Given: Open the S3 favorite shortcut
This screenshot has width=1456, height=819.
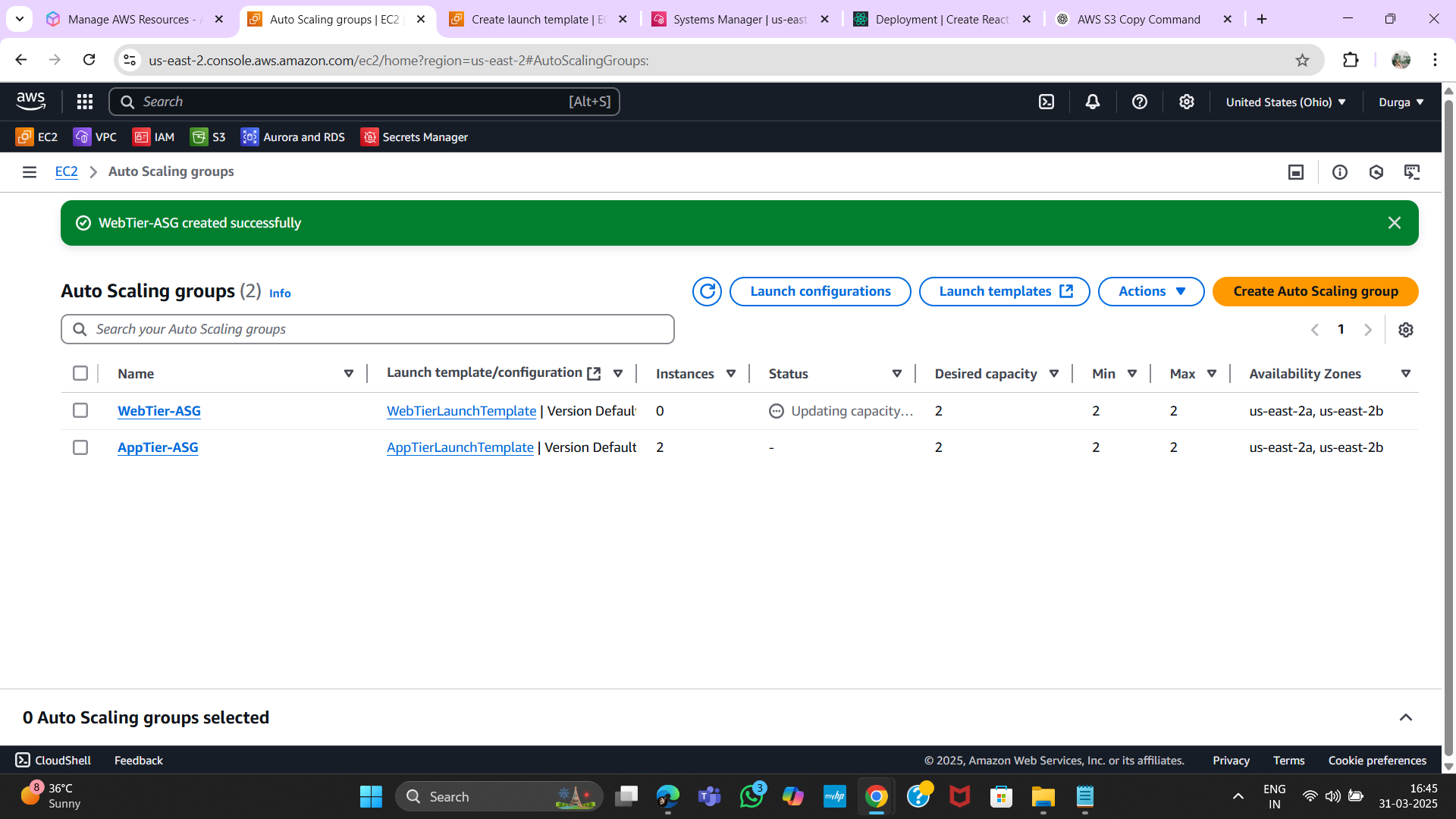Looking at the screenshot, I should pos(208,137).
